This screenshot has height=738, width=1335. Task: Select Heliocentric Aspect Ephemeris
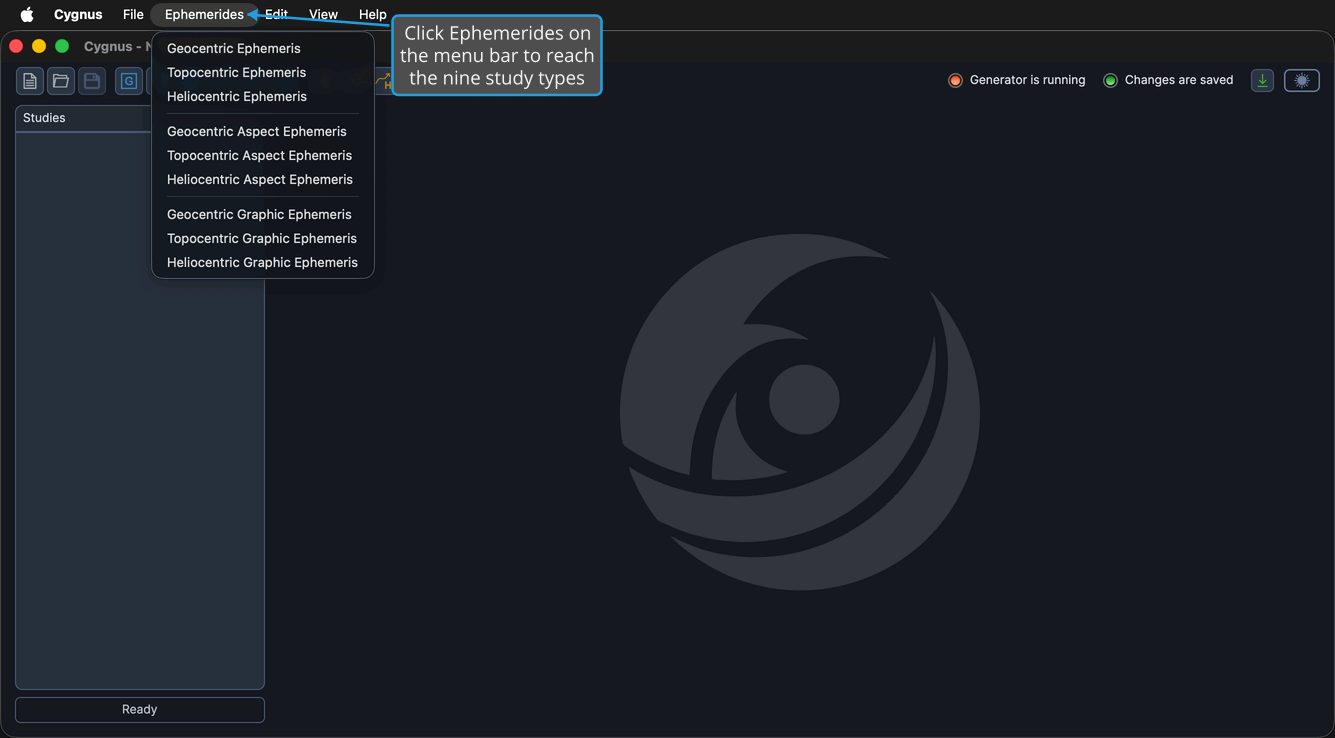point(263,179)
